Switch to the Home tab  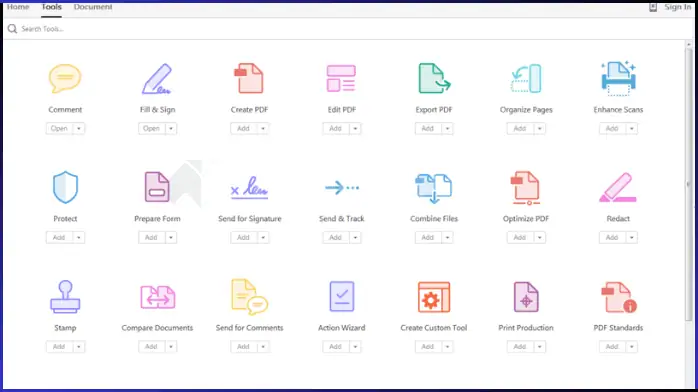click(x=18, y=7)
